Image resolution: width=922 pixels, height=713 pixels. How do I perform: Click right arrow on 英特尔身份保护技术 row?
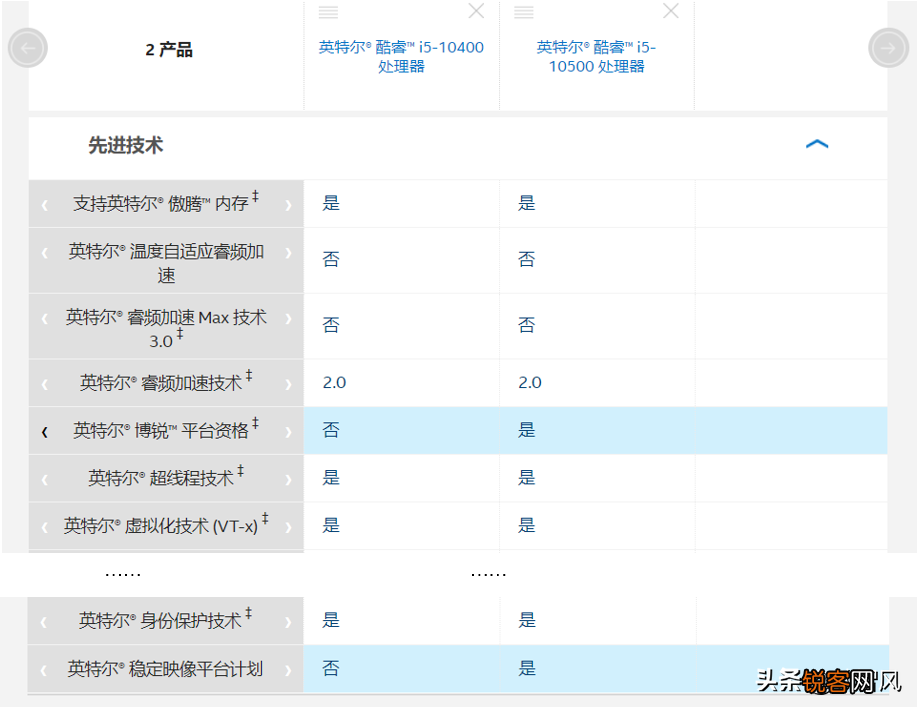[288, 621]
